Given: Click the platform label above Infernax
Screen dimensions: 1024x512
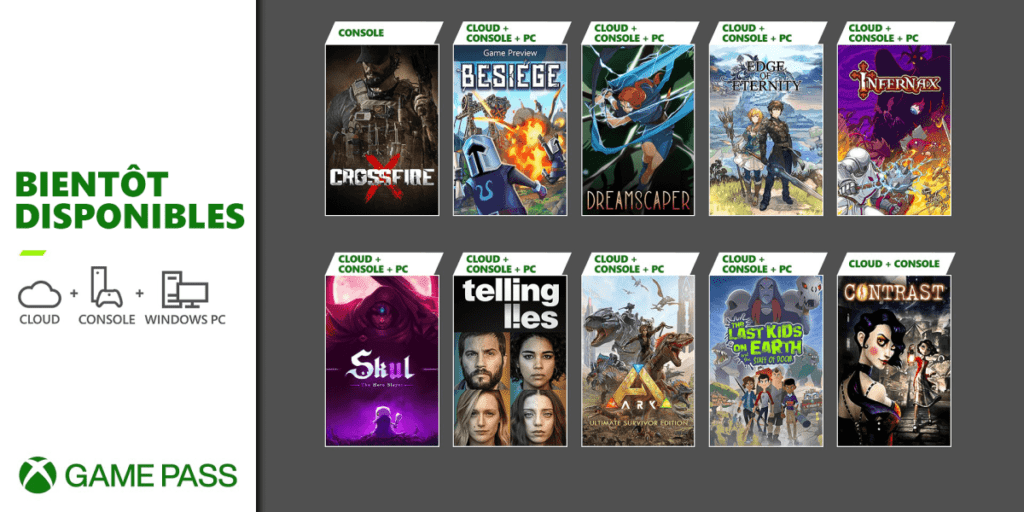Looking at the screenshot, I should [883, 33].
